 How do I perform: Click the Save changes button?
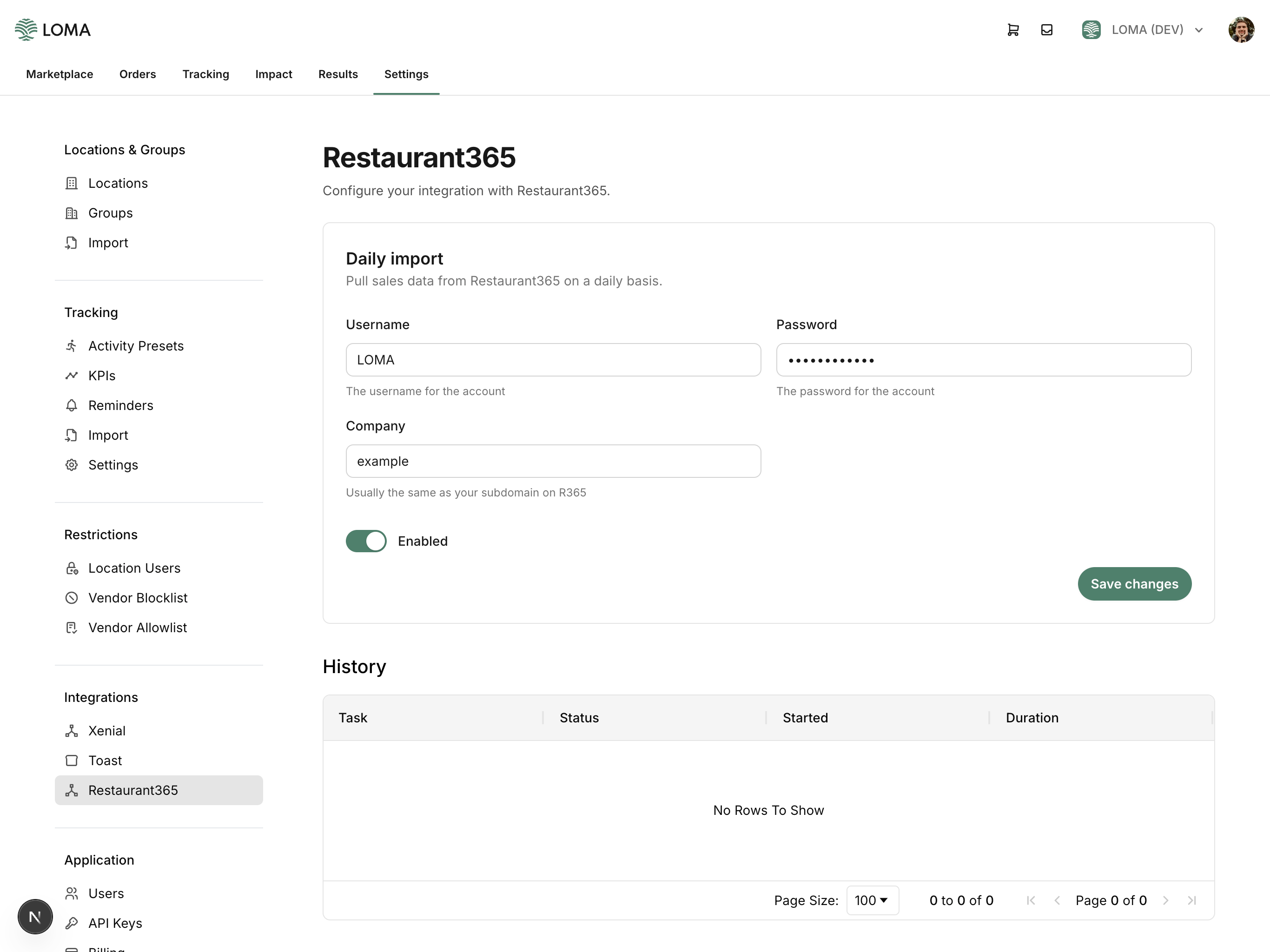(1134, 584)
